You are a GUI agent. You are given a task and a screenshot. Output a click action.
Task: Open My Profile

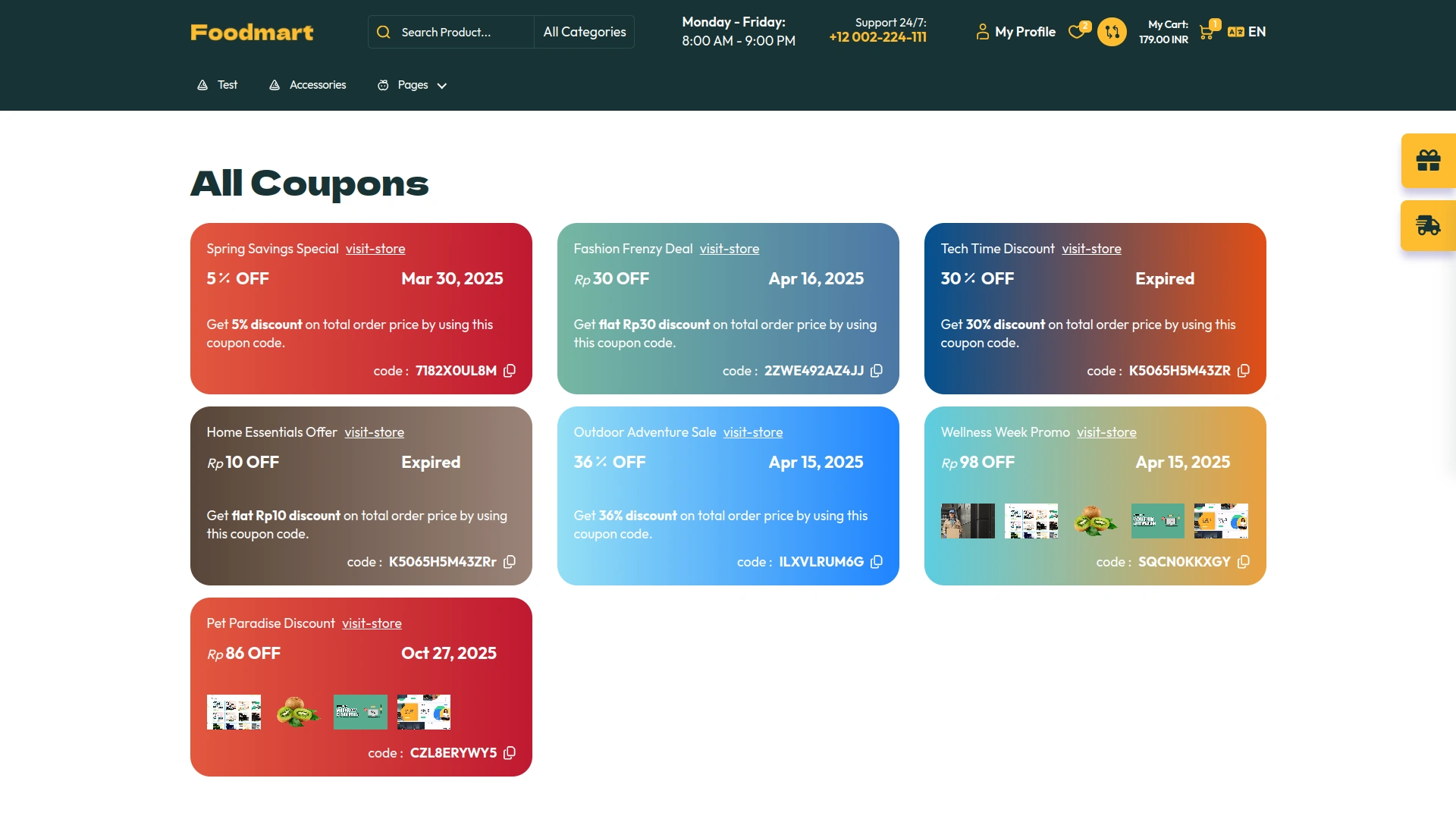(x=1015, y=32)
